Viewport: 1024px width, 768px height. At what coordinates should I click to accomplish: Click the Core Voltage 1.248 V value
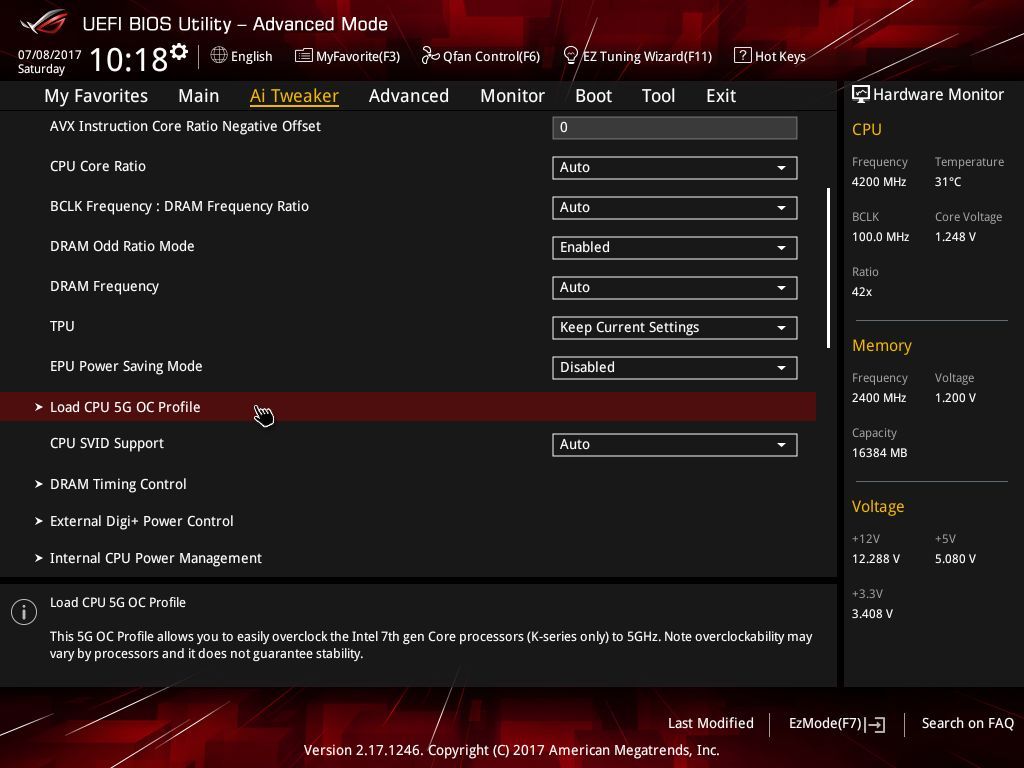[955, 236]
